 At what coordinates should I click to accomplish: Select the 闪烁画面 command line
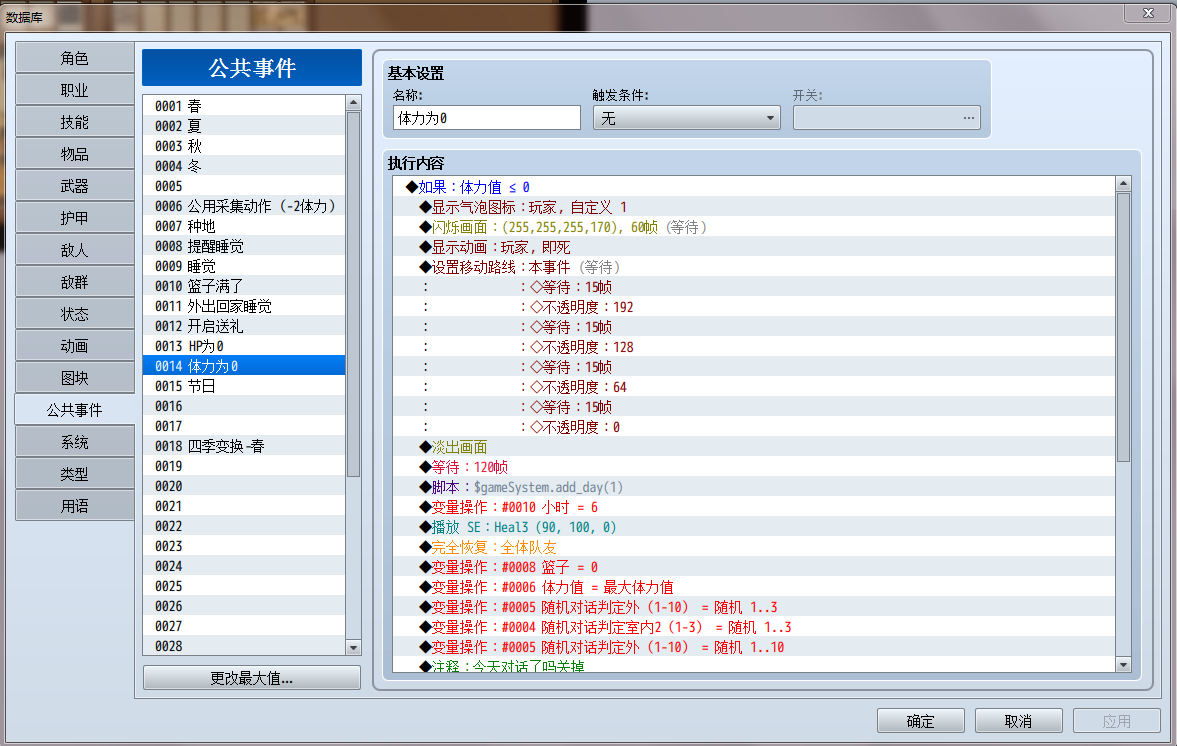click(x=754, y=227)
